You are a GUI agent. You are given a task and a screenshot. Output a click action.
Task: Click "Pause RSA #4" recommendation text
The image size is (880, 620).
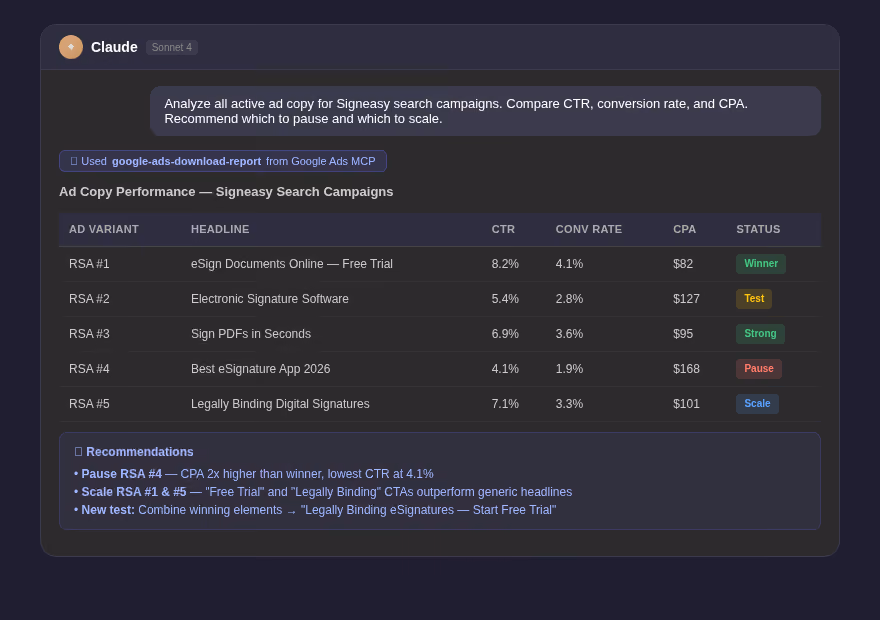[121, 474]
